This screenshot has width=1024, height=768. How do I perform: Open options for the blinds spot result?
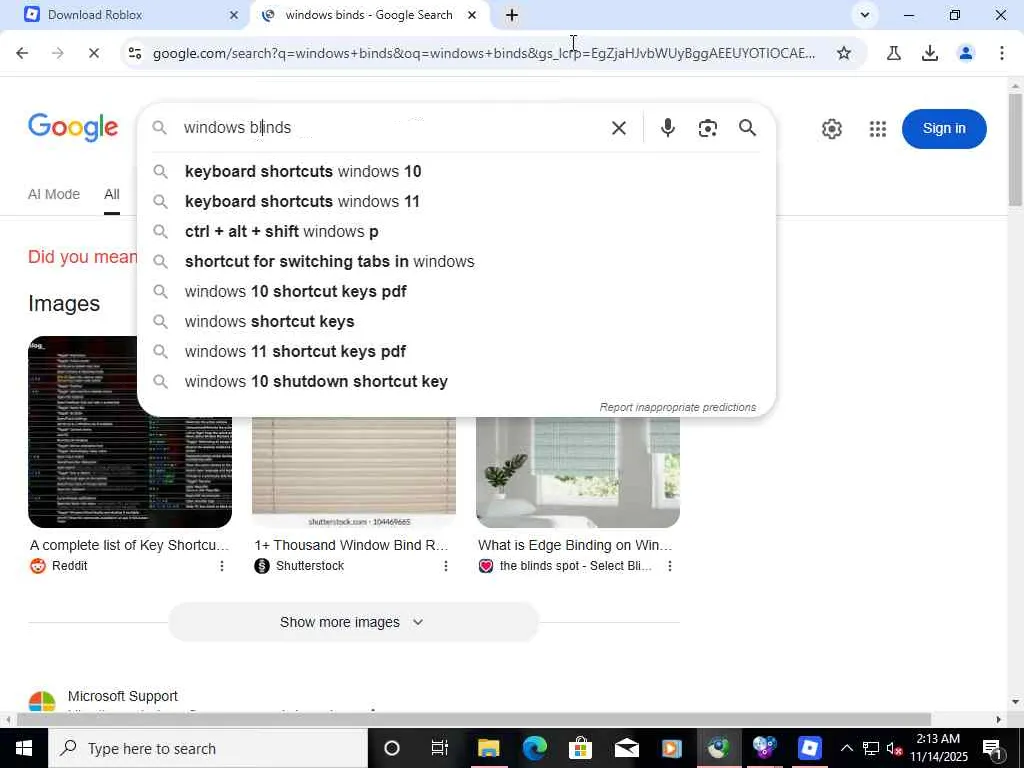coord(669,566)
